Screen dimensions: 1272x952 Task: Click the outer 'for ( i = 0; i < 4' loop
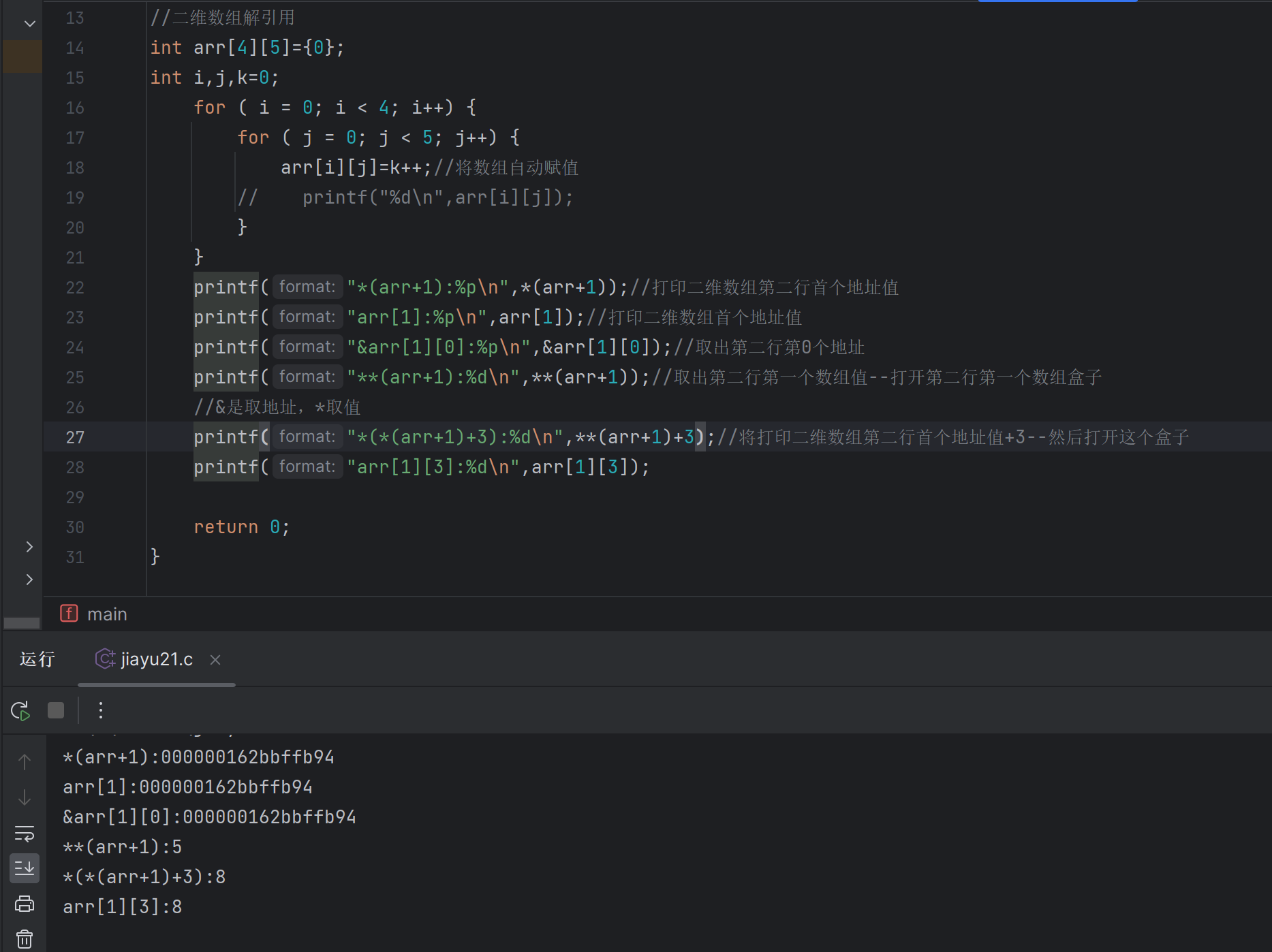tap(335, 108)
